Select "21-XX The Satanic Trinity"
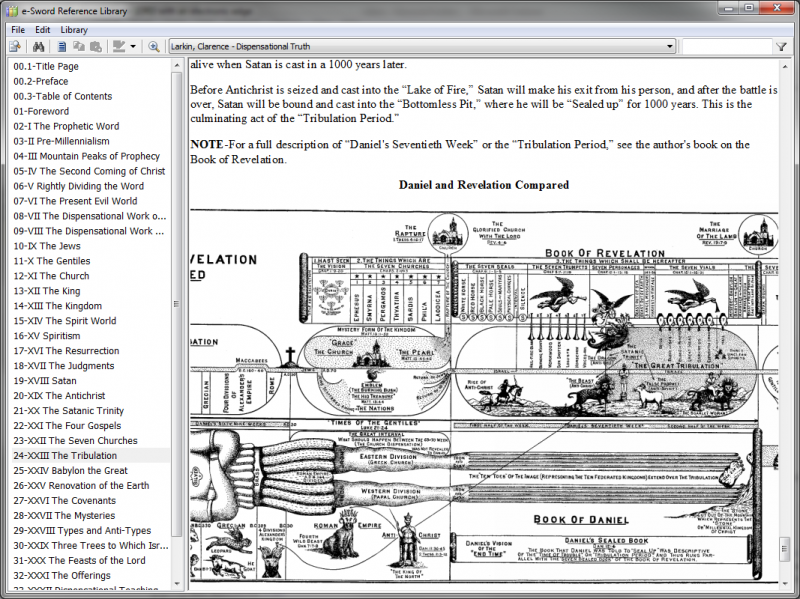Image resolution: width=800 pixels, height=599 pixels. (x=69, y=410)
